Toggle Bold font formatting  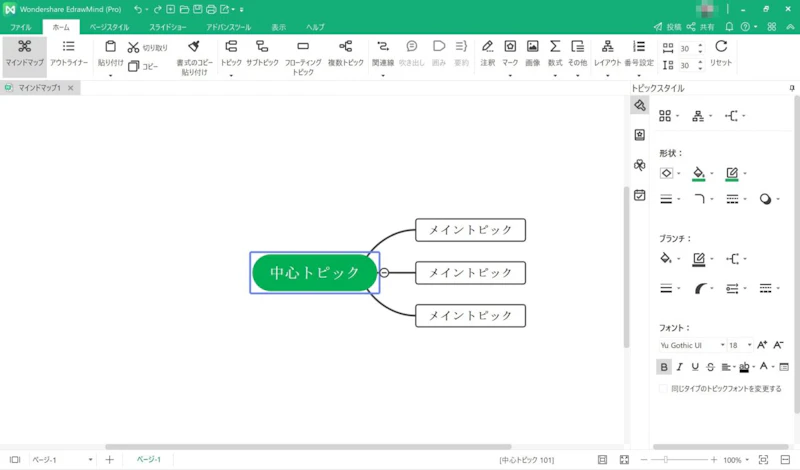point(664,367)
